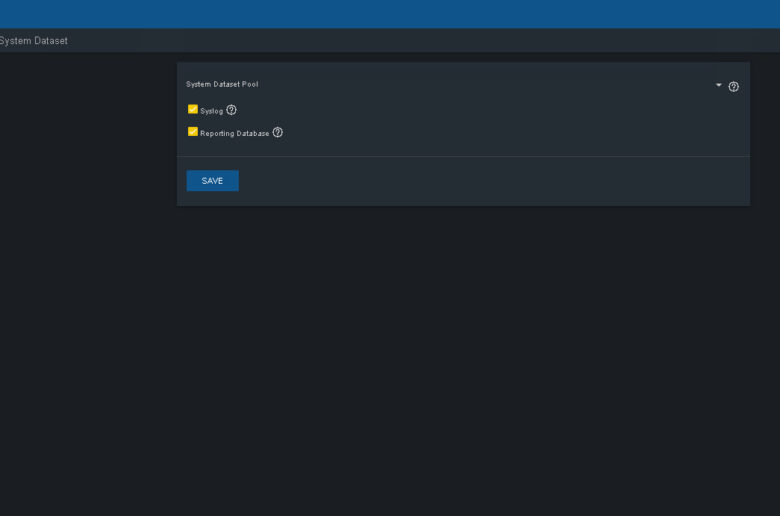Viewport: 780px width, 516px height.
Task: Select the System Dataset Pool field
Action: (x=455, y=85)
